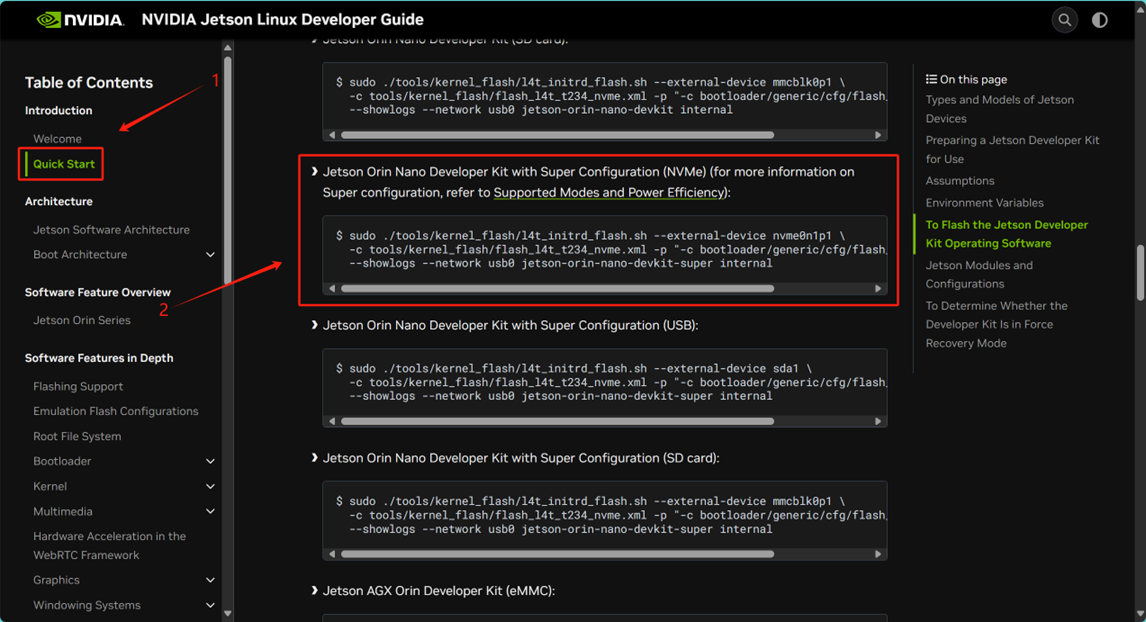Click right scroll arrow of Super NVMe code block

[878, 288]
